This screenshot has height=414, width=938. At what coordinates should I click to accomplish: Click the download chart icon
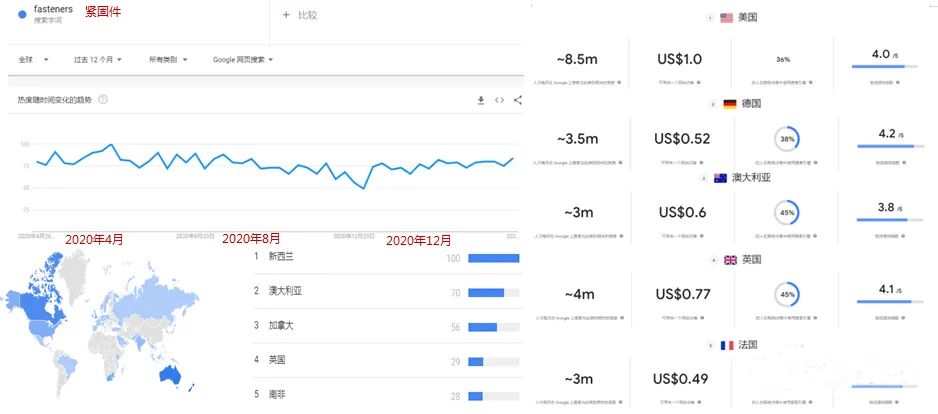[x=481, y=100]
